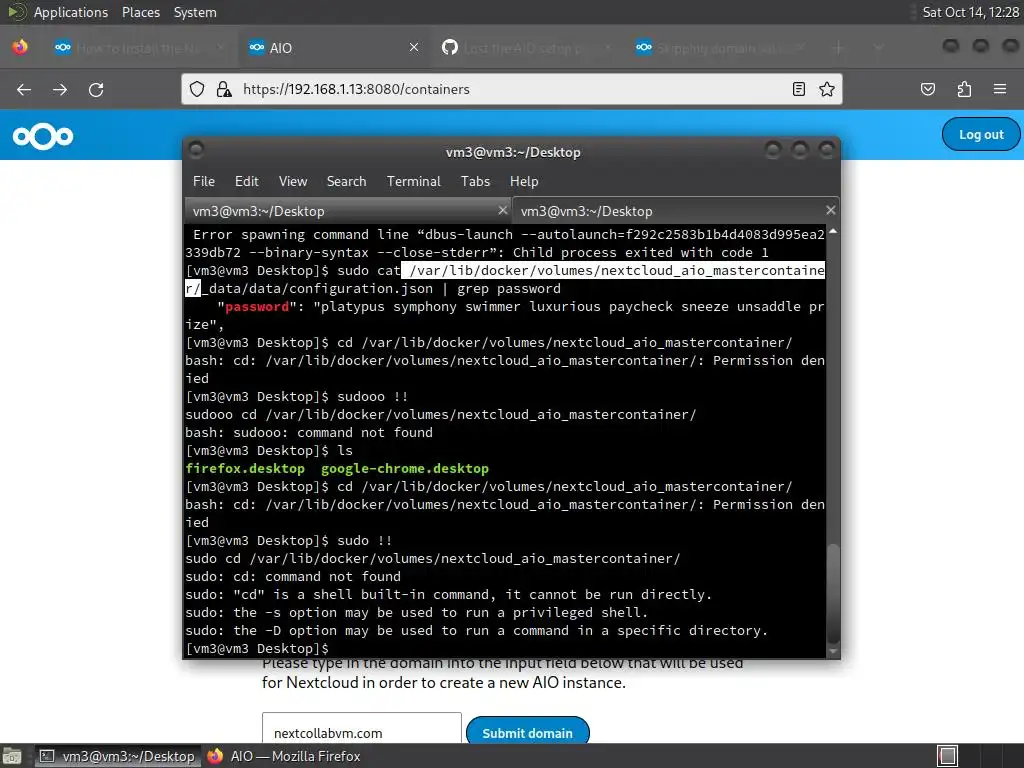Click the Firefox forward arrow
This screenshot has width=1024, height=768.
click(60, 89)
